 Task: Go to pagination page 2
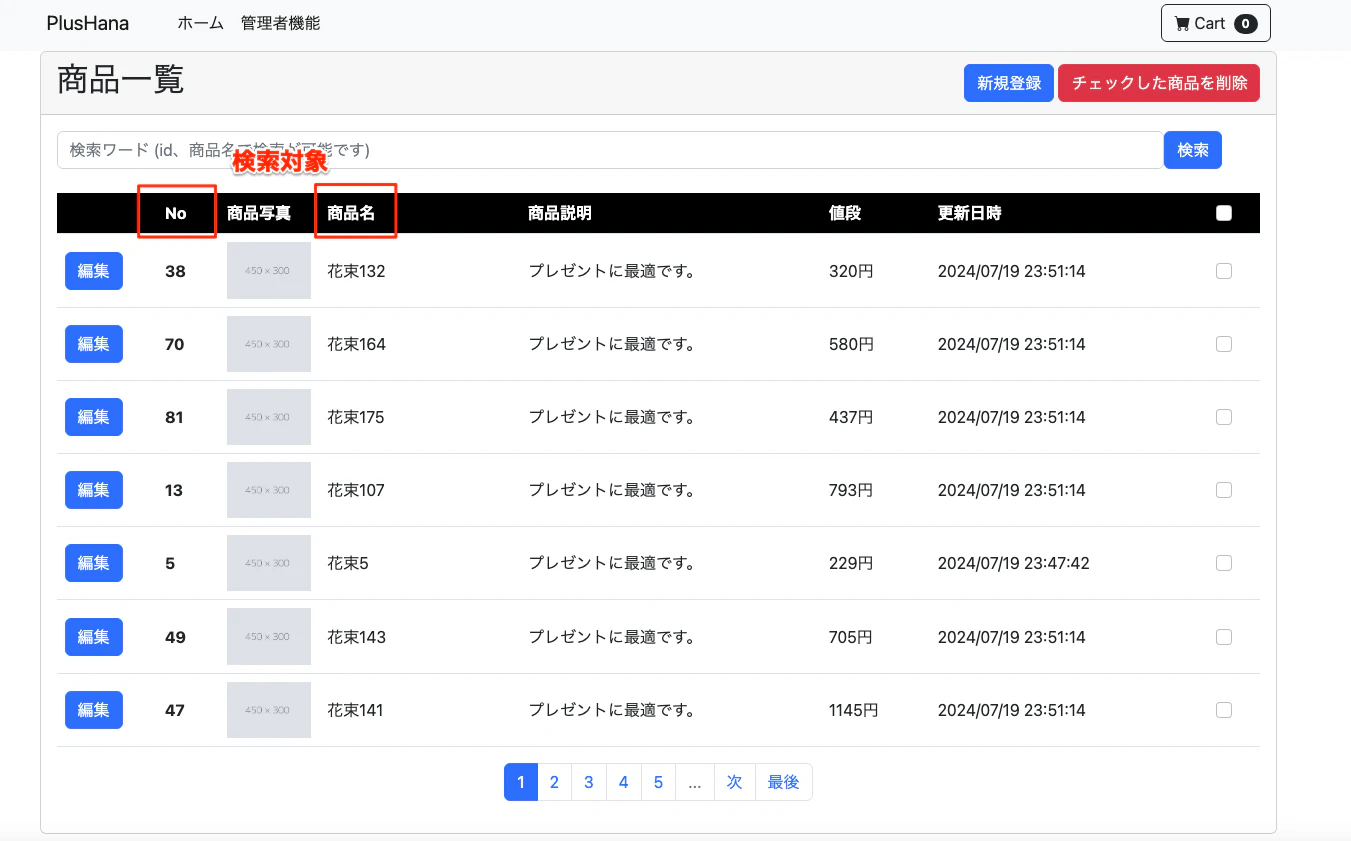pos(554,782)
